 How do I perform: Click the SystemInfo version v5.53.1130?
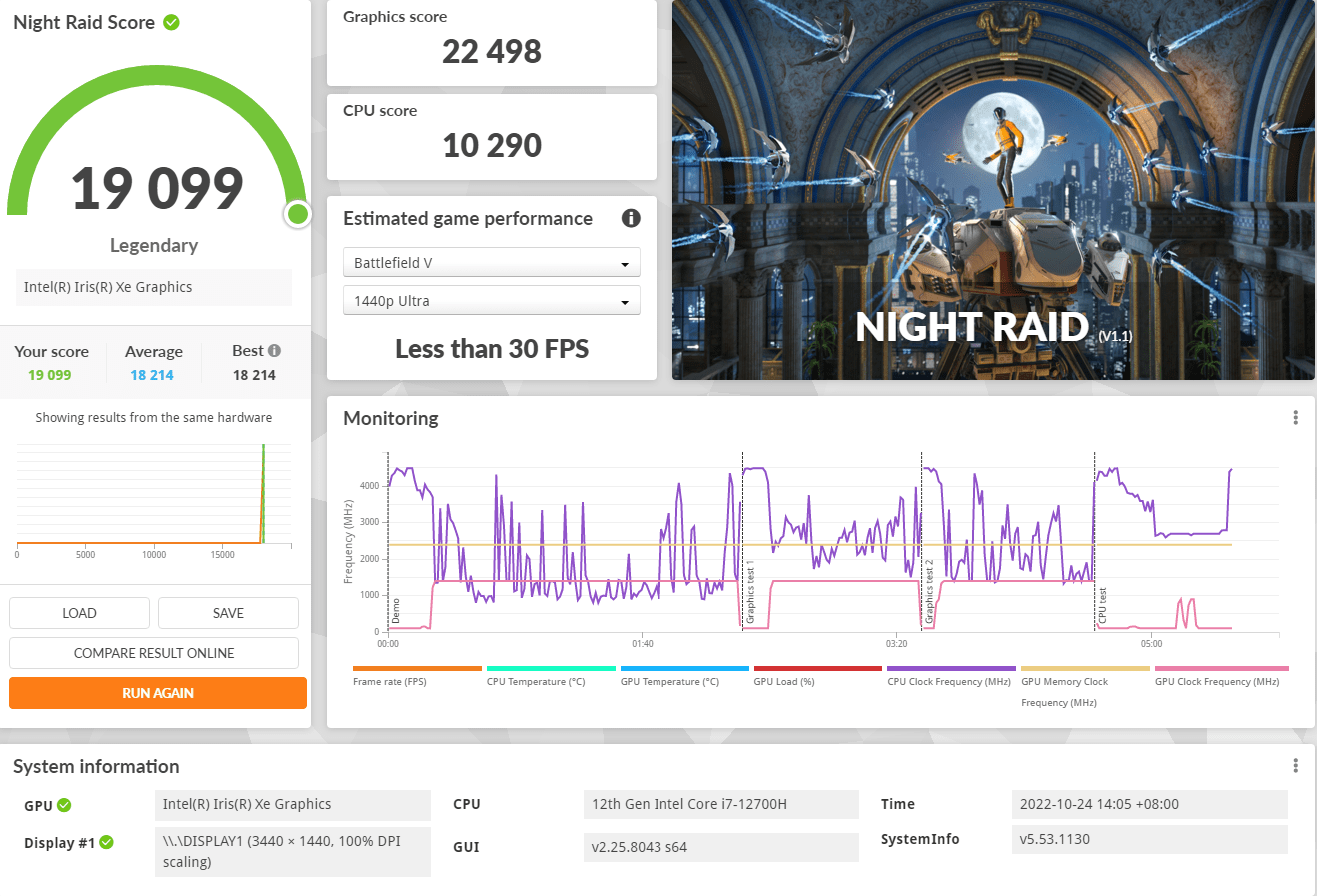point(1149,840)
